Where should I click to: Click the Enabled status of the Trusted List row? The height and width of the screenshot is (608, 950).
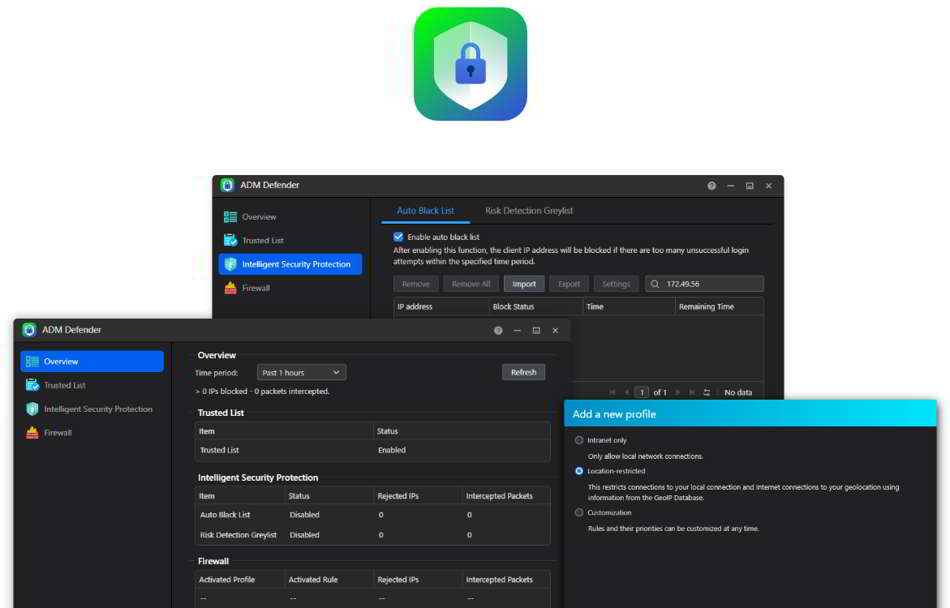392,450
